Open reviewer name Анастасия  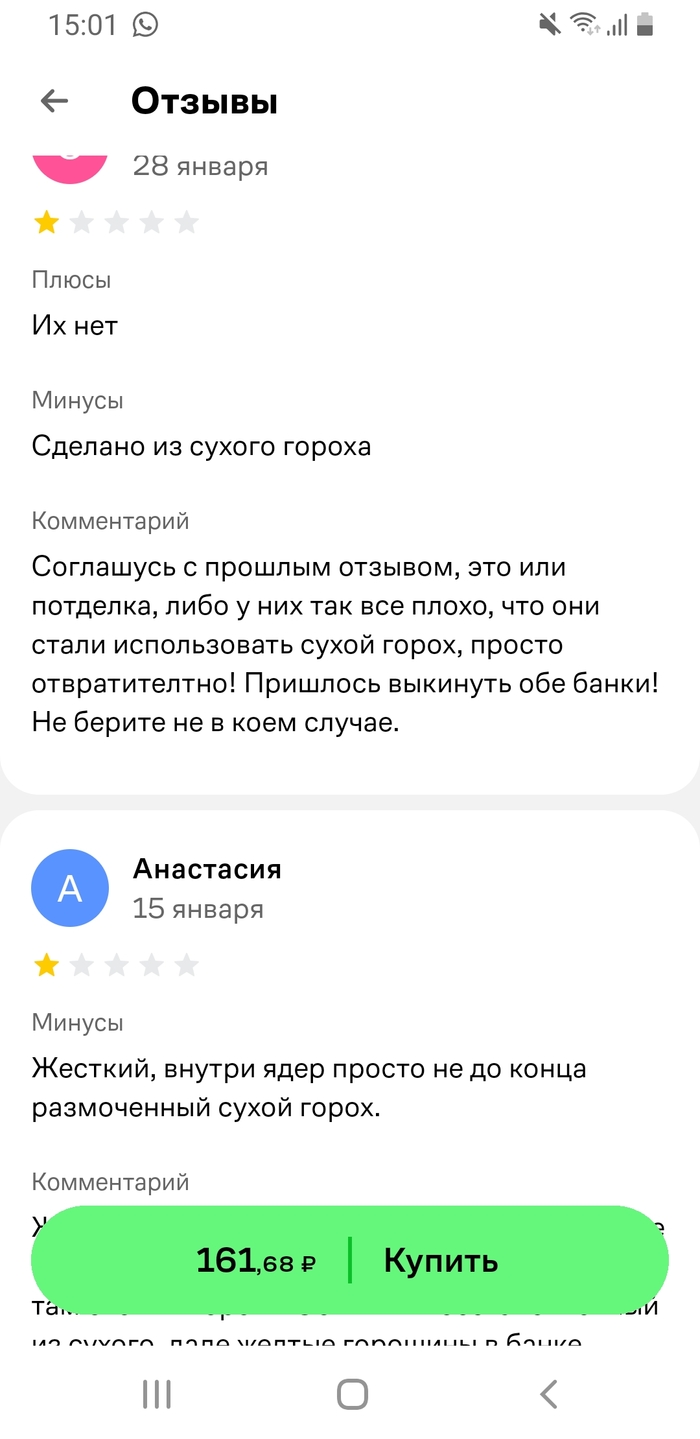(x=207, y=869)
